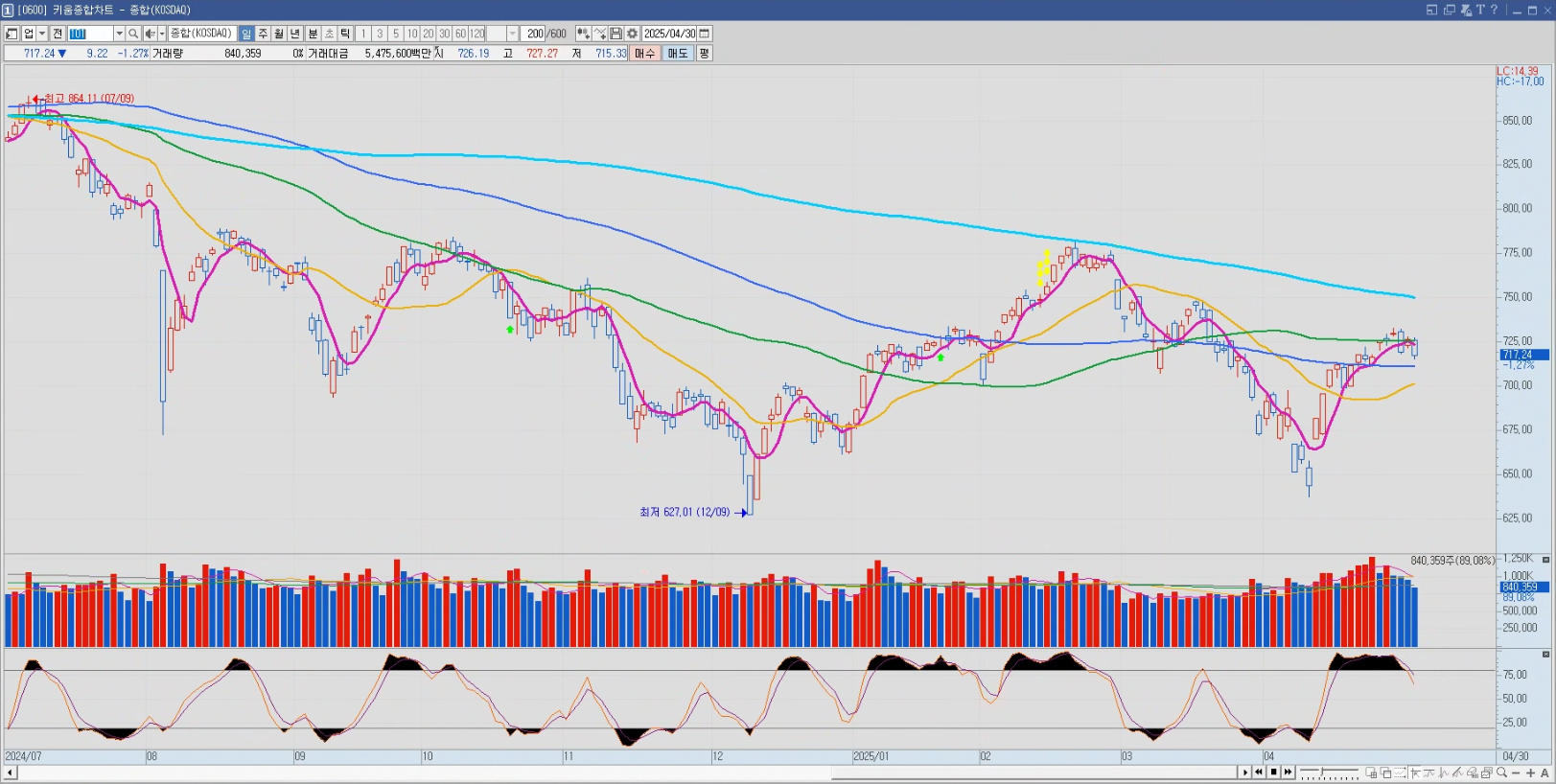Click the candle count field showing 200
The image size is (1556, 784).
533,34
